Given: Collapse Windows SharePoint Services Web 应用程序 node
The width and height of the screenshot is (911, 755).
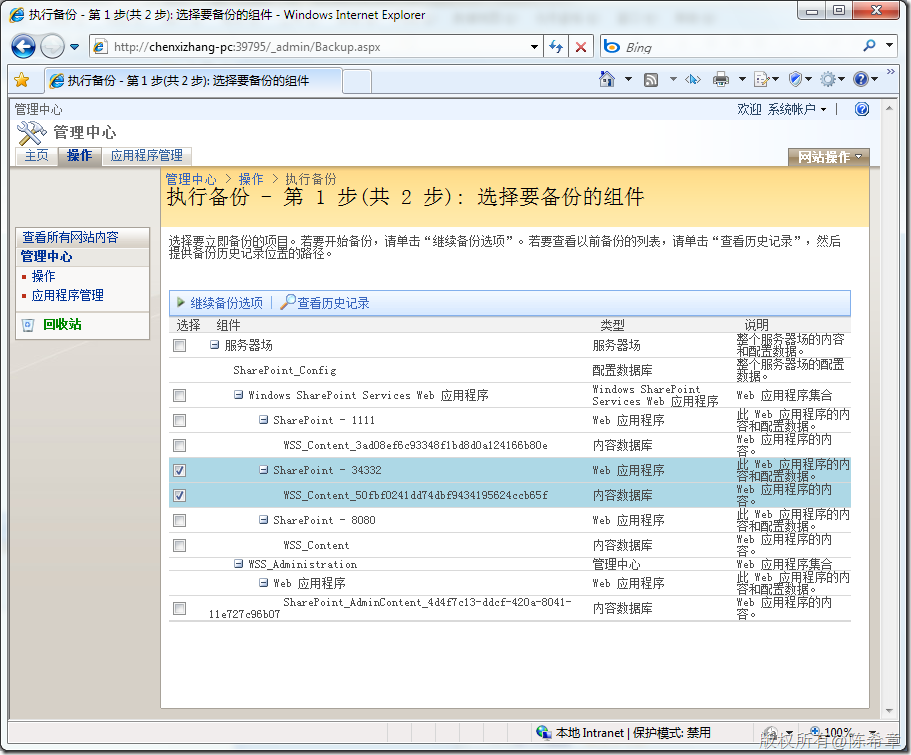Looking at the screenshot, I should [x=238, y=395].
